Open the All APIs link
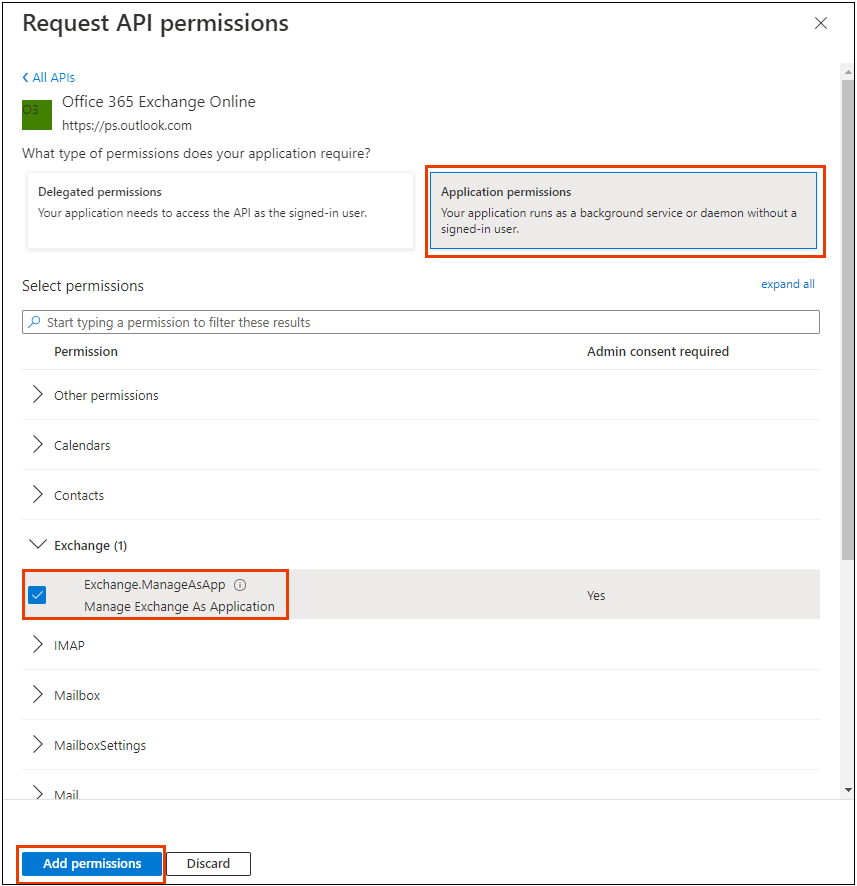The image size is (857, 886). coord(52,77)
